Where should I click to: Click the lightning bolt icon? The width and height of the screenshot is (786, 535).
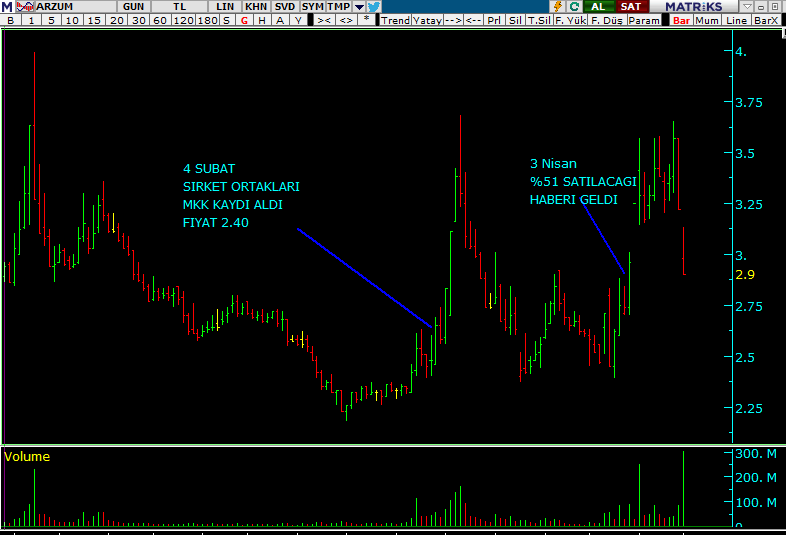coord(560,6)
